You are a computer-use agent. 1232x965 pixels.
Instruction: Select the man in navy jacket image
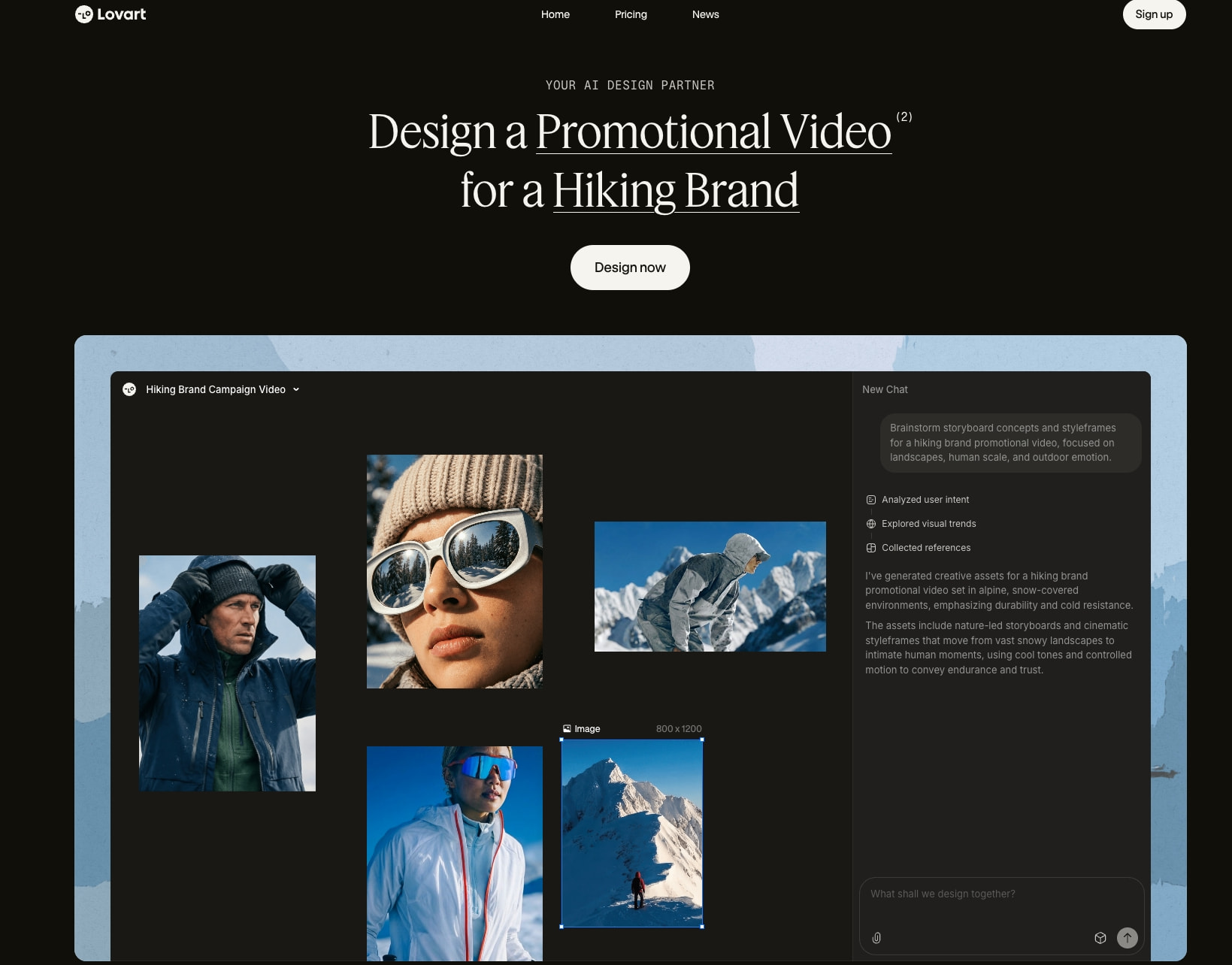point(227,673)
